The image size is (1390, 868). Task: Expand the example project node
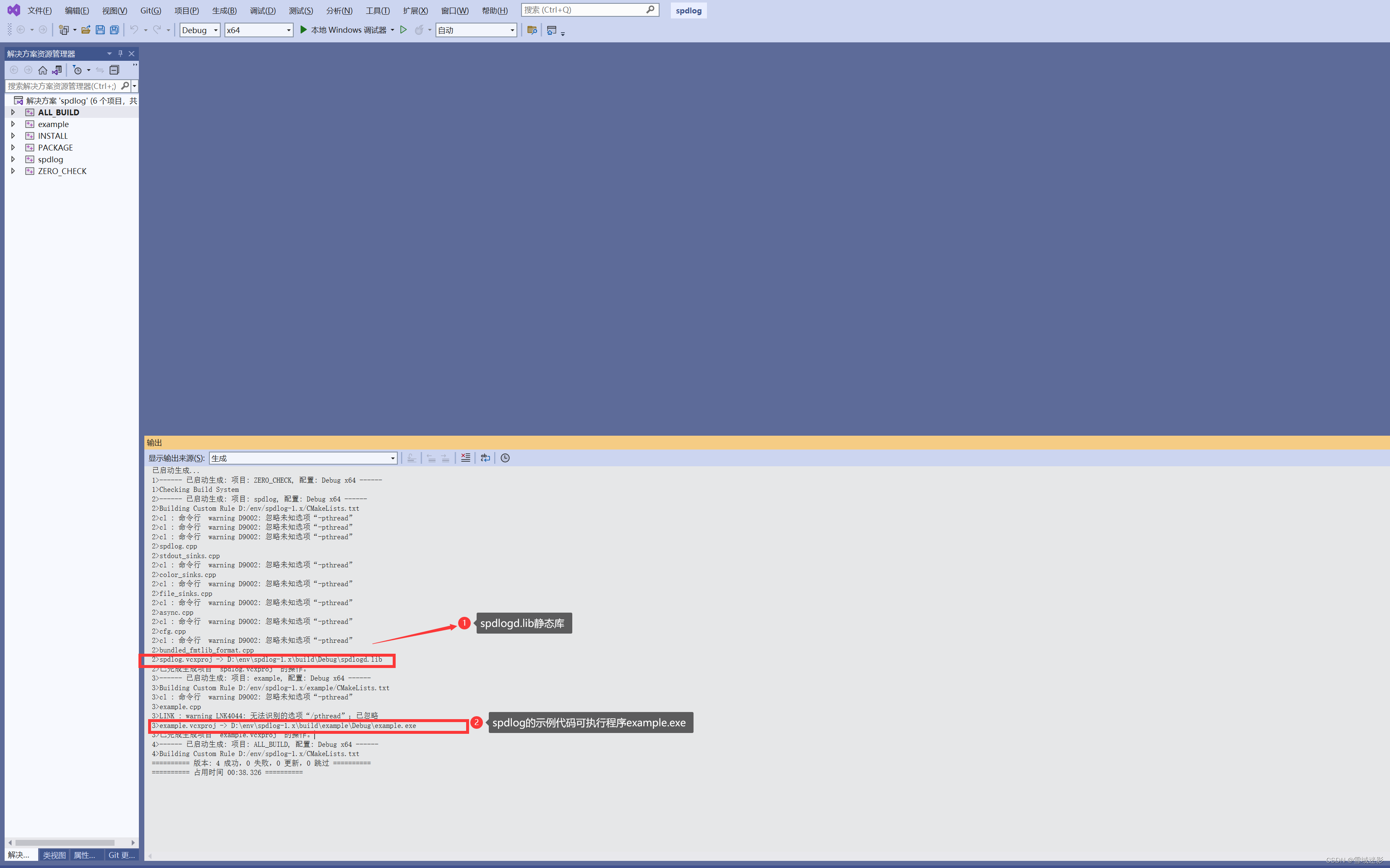click(13, 124)
